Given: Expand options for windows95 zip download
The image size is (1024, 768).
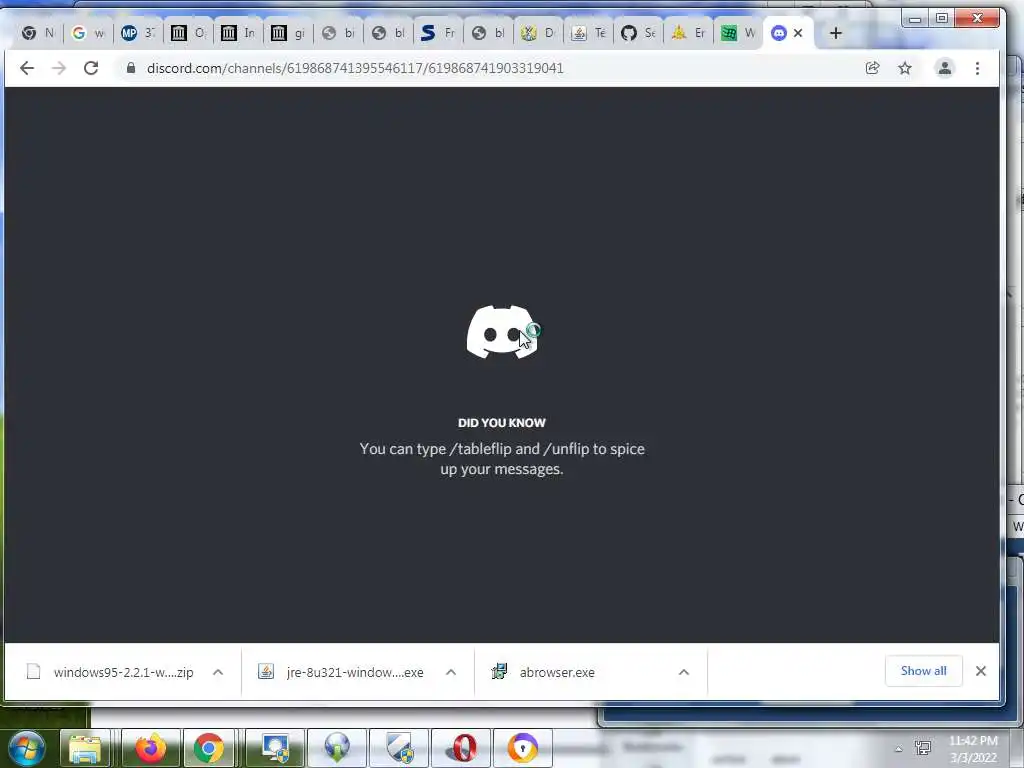Looking at the screenshot, I should 218,672.
